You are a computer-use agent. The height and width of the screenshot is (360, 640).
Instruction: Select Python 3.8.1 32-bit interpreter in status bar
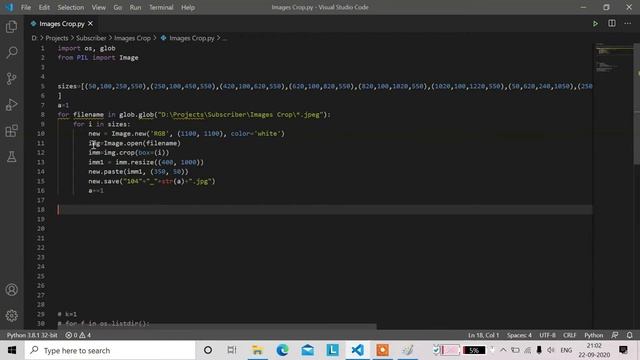click(32, 335)
